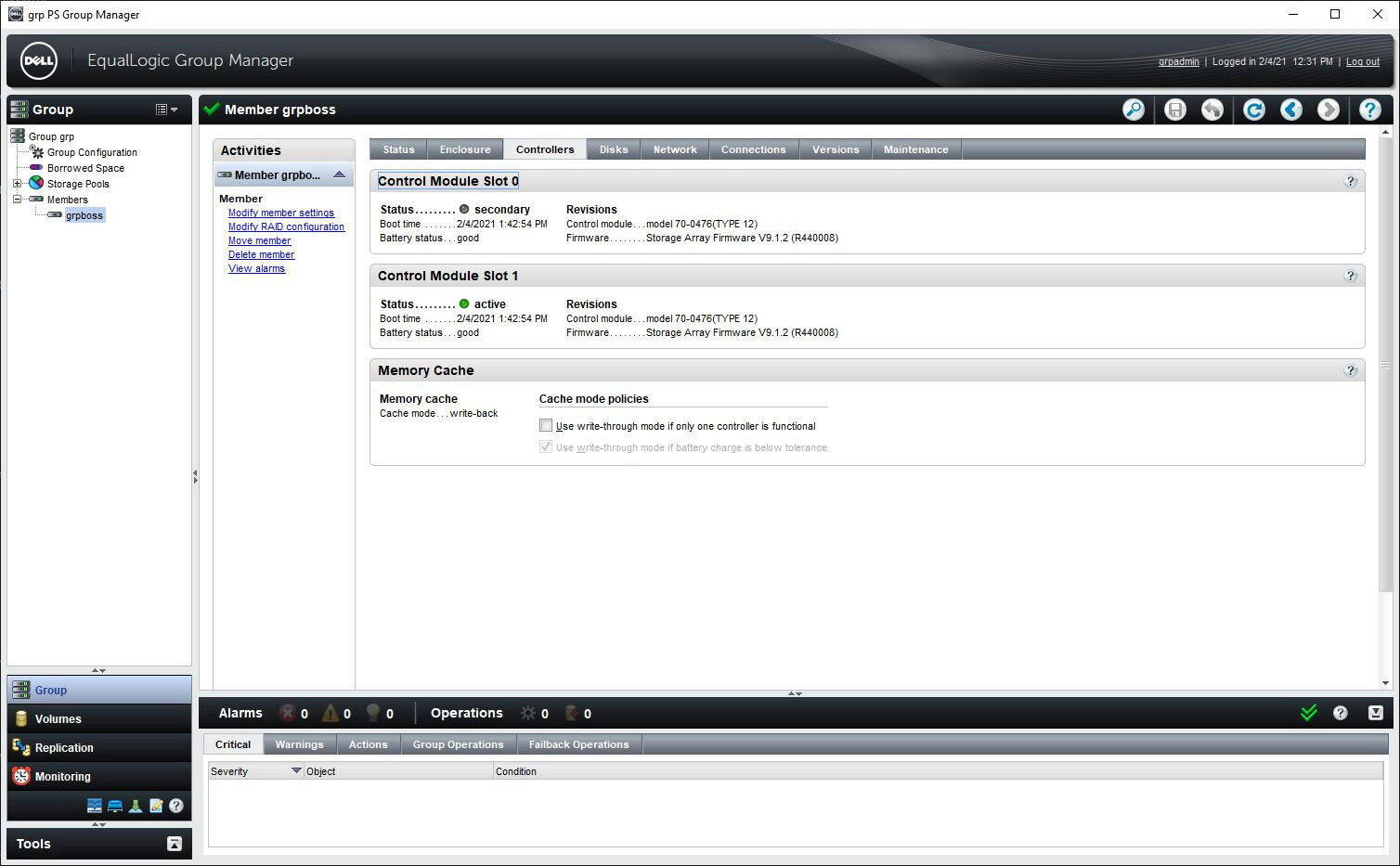
Task: Select grpboss member in tree
Action: (x=84, y=215)
